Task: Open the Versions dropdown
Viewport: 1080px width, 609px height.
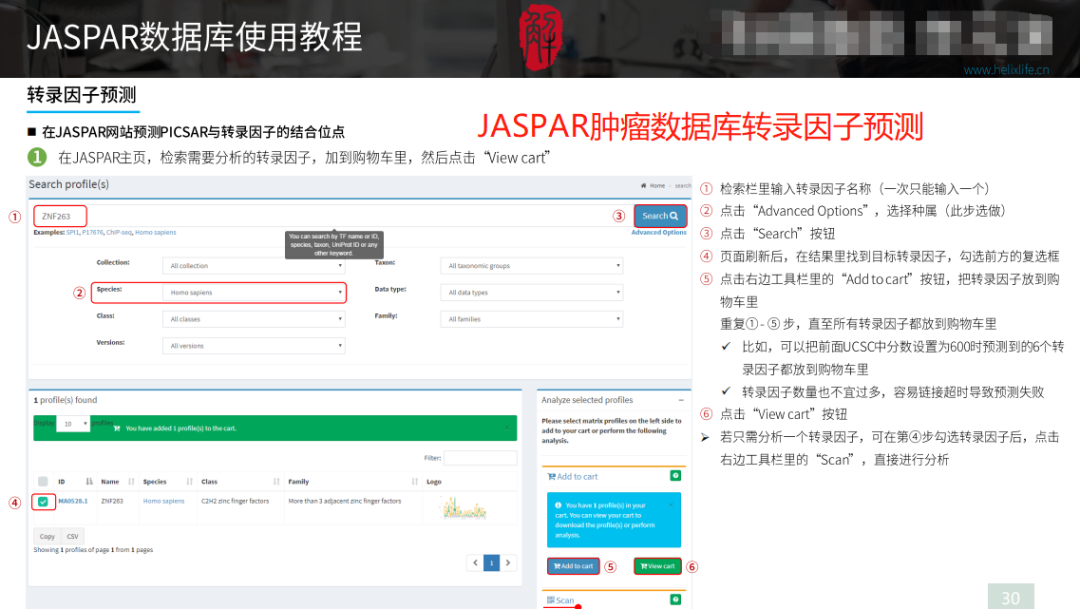Action: point(253,346)
